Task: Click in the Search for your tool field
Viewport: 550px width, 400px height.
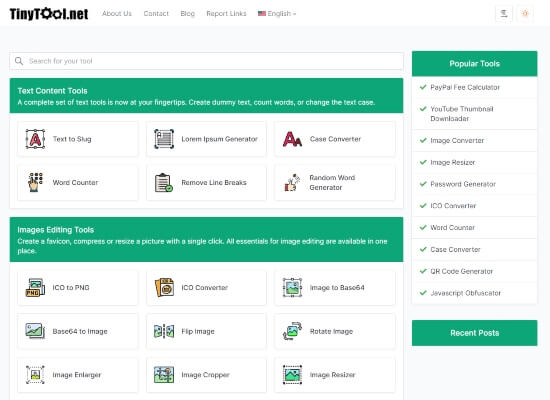Action: point(206,61)
